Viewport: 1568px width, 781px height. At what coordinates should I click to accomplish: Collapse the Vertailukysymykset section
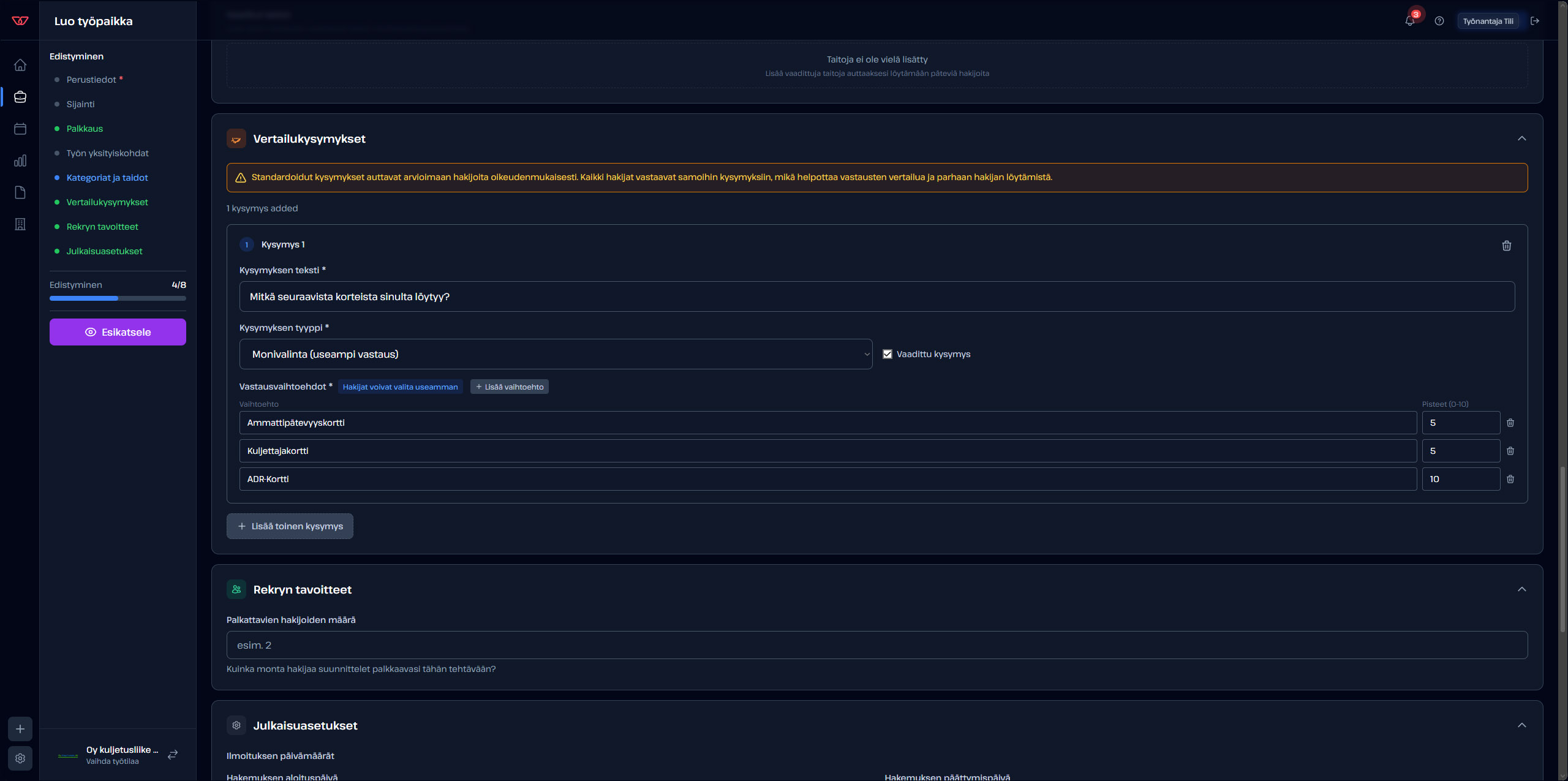1522,138
